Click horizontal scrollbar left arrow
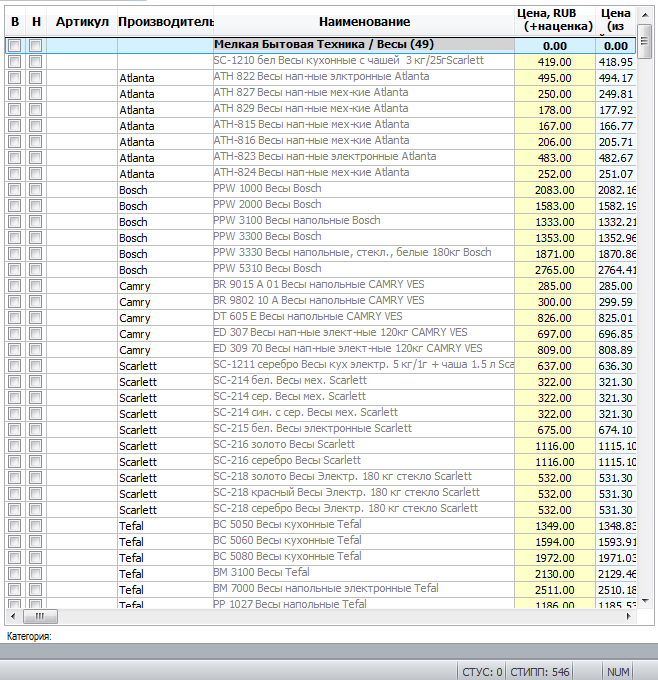The width and height of the screenshot is (658, 680). [13, 616]
